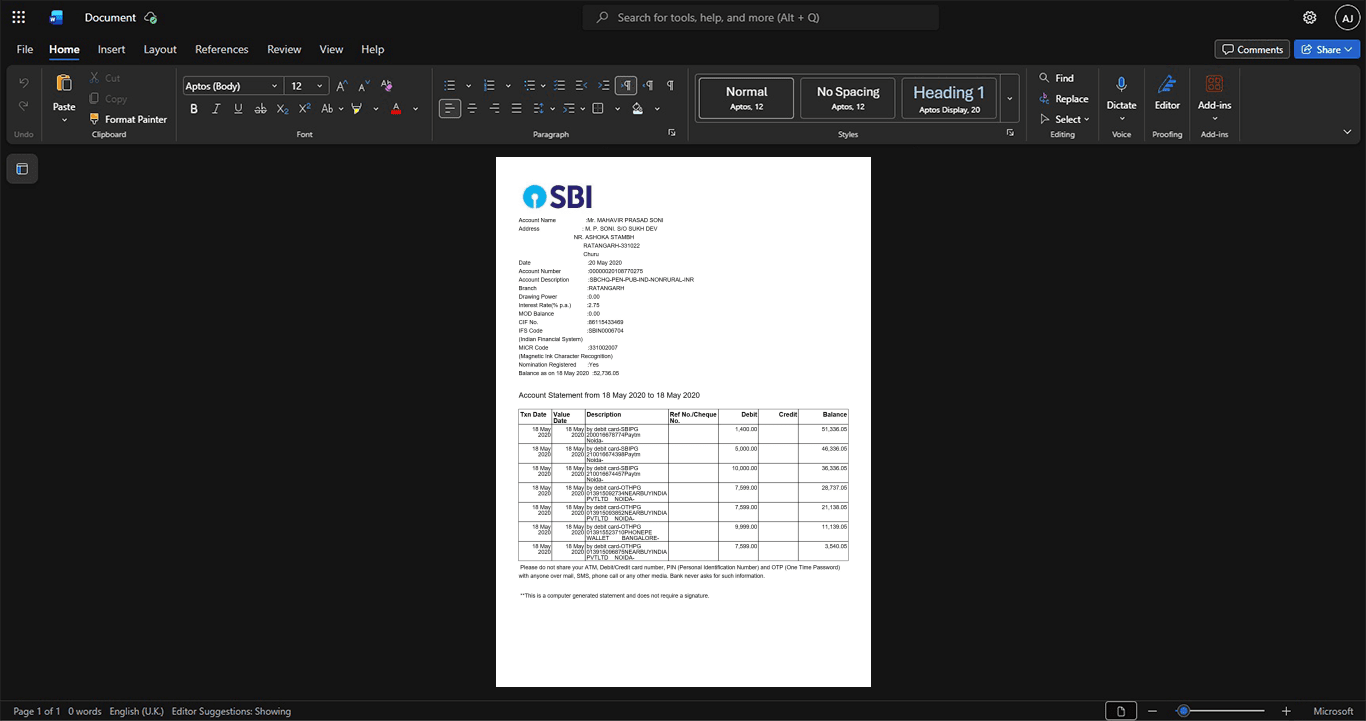Click Find in the Editing group
This screenshot has width=1366, height=721.
1057,78
